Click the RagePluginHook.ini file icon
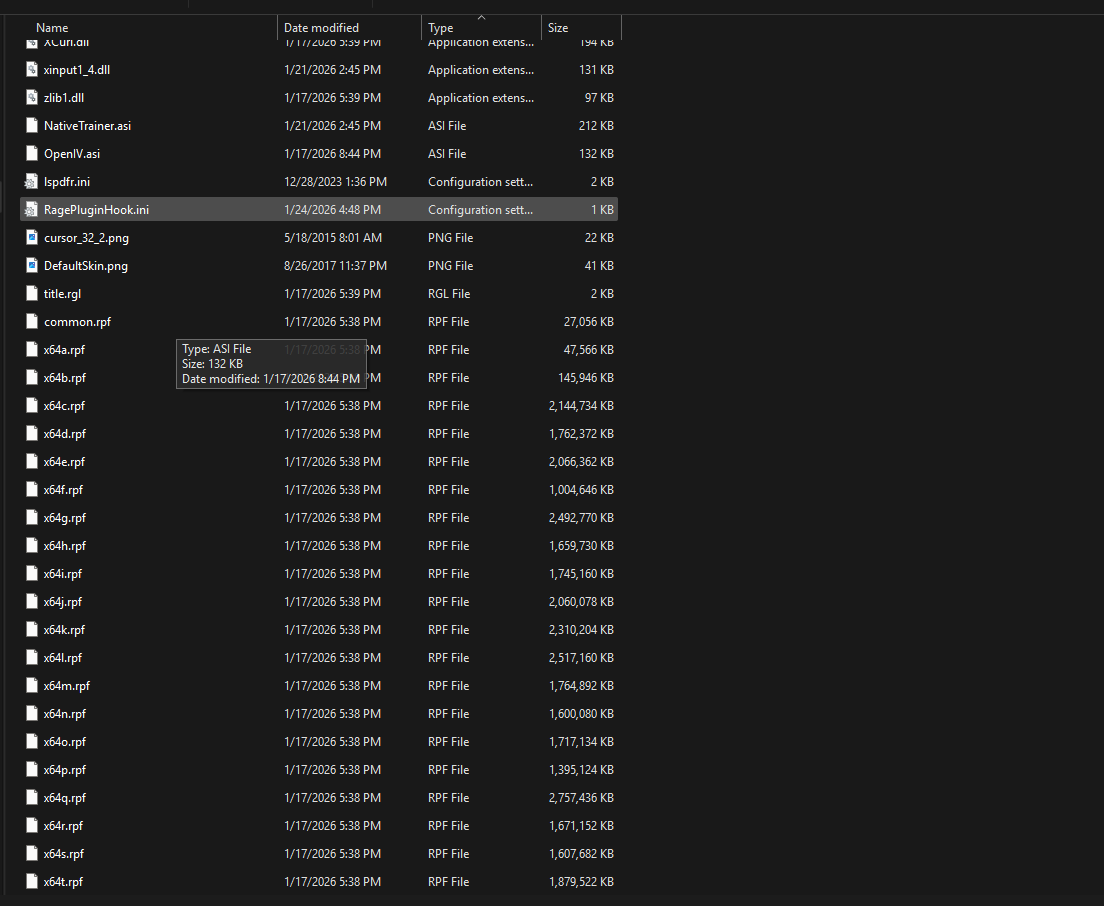Image resolution: width=1104 pixels, height=906 pixels. (x=32, y=210)
